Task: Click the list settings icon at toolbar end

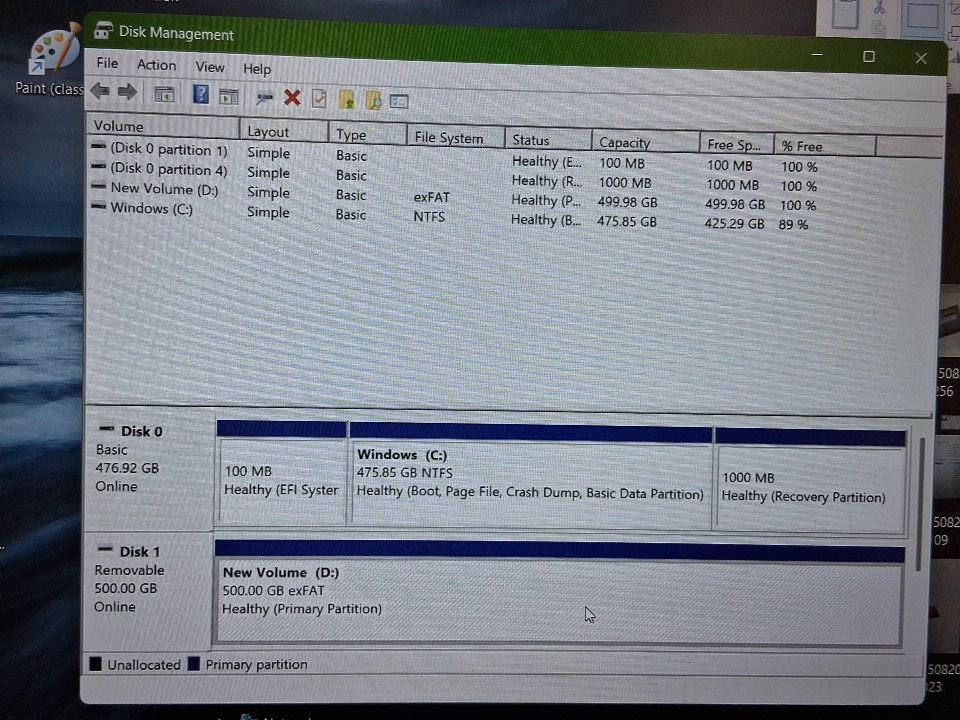Action: 399,101
